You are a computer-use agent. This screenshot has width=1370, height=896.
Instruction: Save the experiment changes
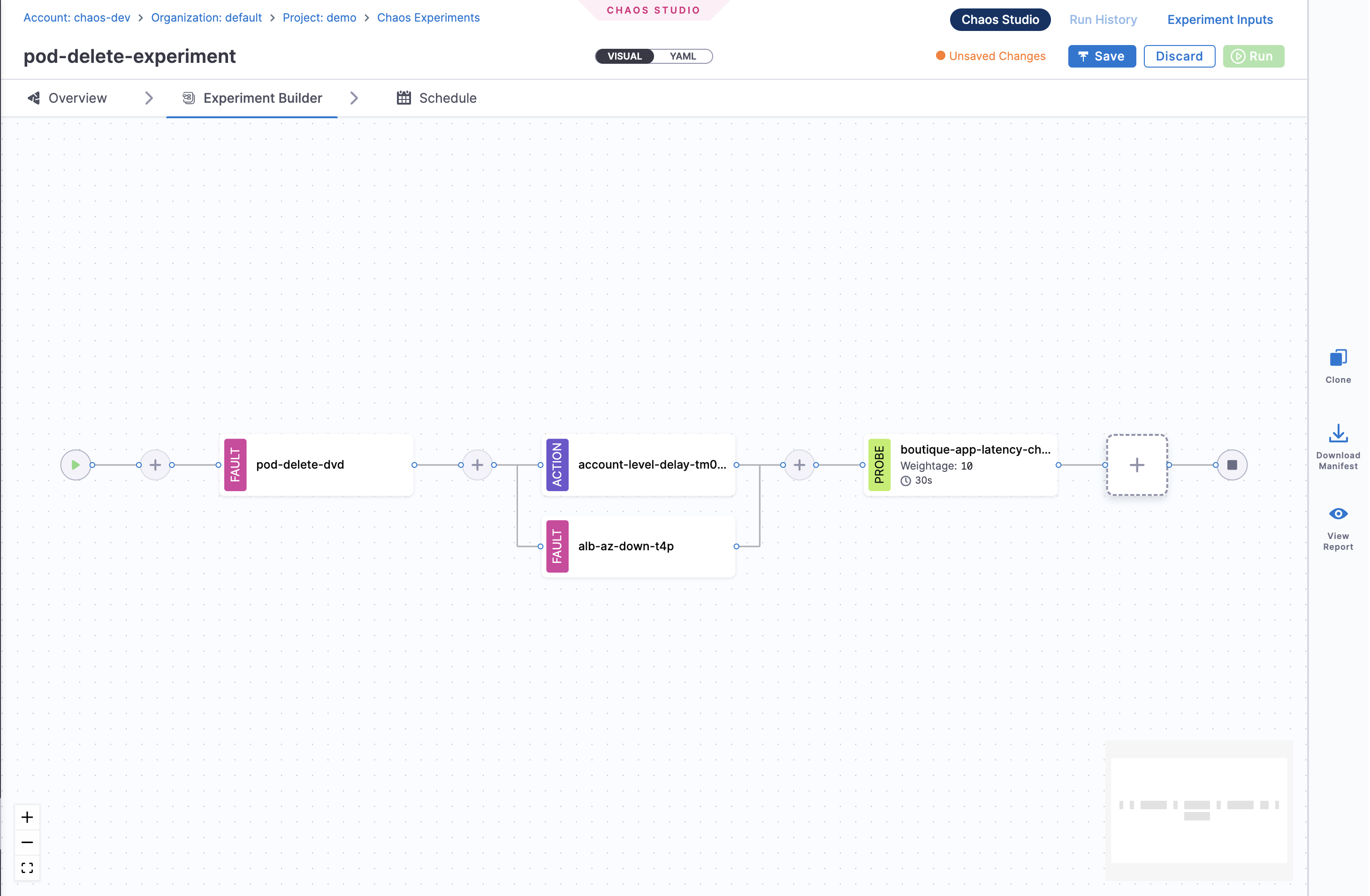pyautogui.click(x=1101, y=56)
